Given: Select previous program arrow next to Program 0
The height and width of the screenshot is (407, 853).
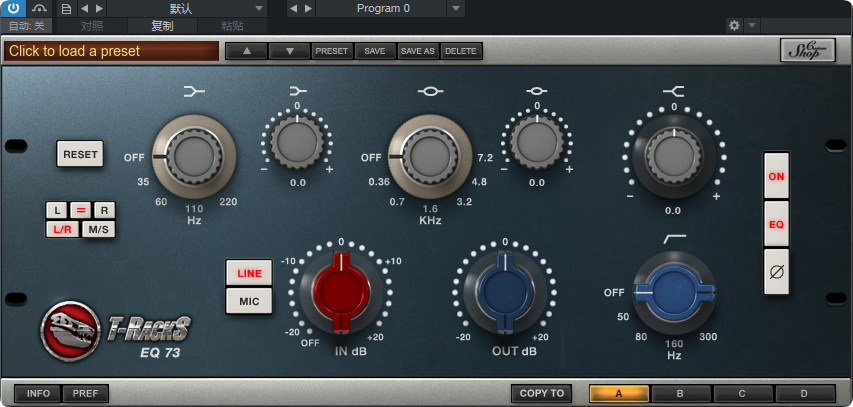Looking at the screenshot, I should pos(294,9).
